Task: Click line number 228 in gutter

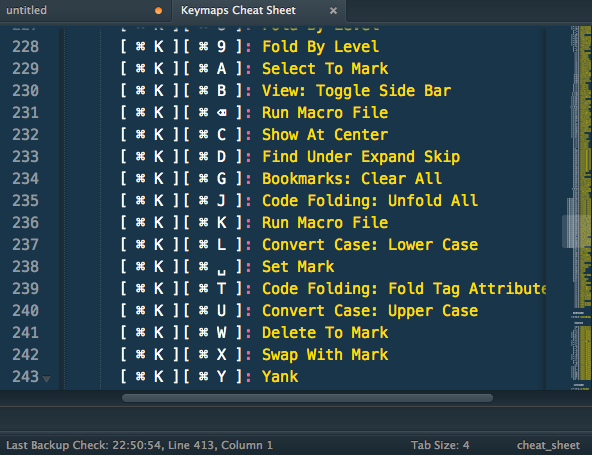Action: pos(25,47)
